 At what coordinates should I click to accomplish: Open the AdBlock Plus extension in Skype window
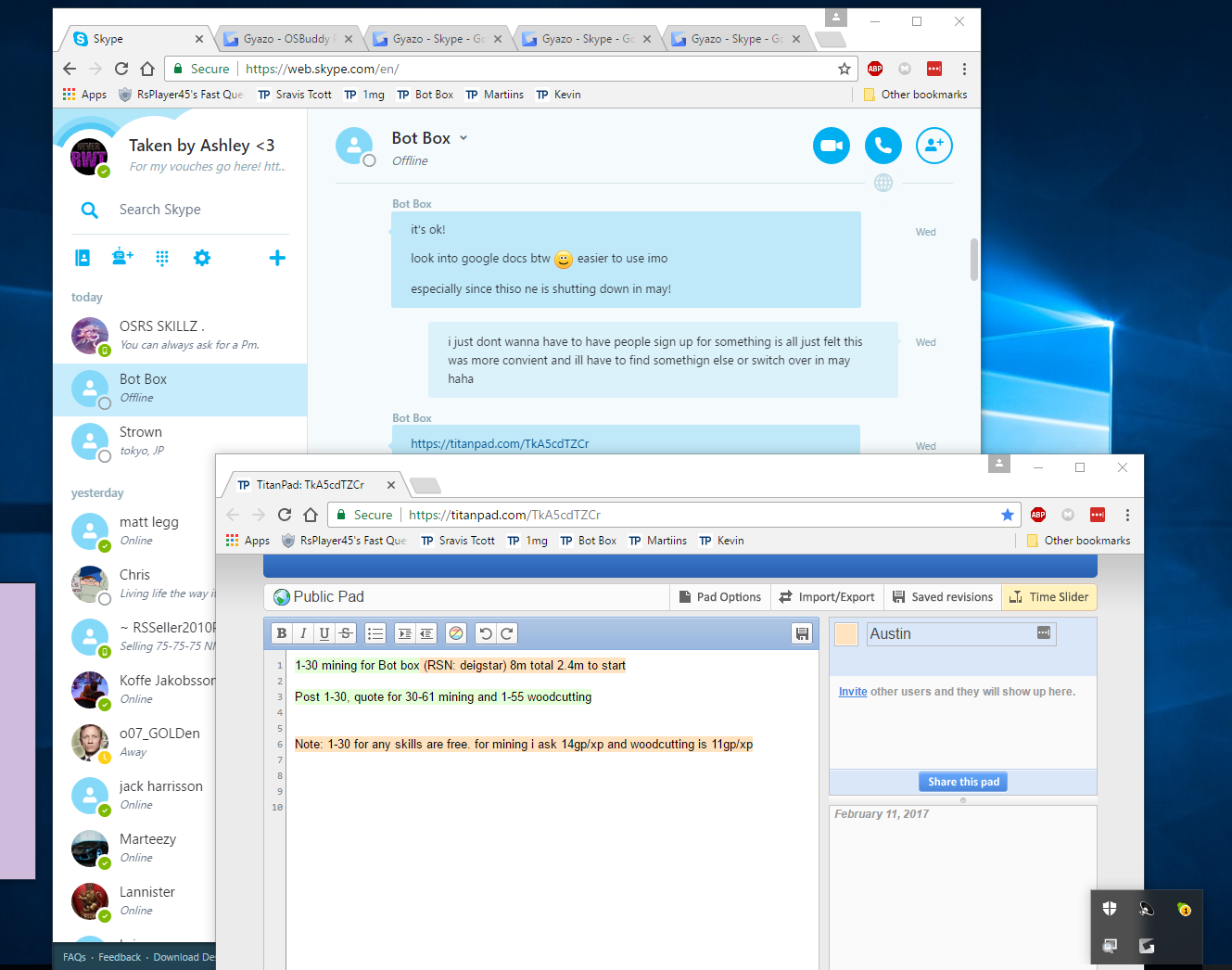[x=875, y=69]
